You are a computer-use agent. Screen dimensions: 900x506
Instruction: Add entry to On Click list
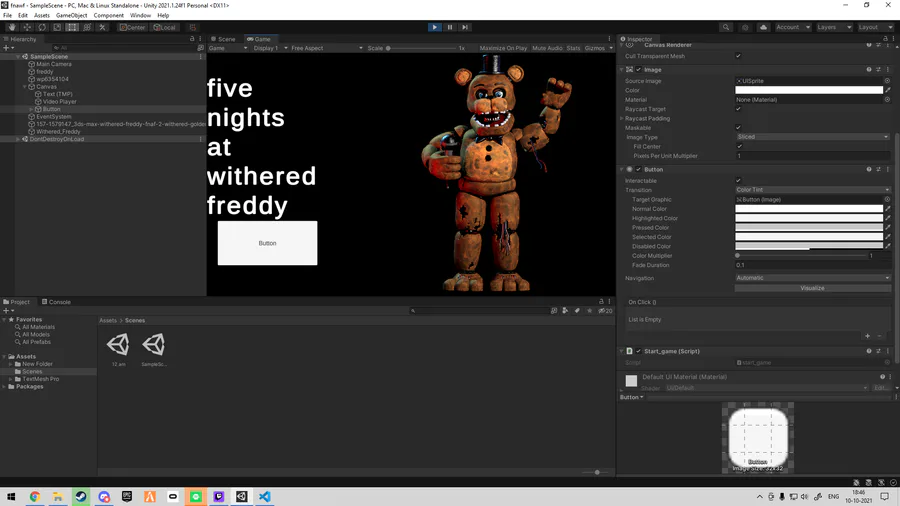click(867, 336)
